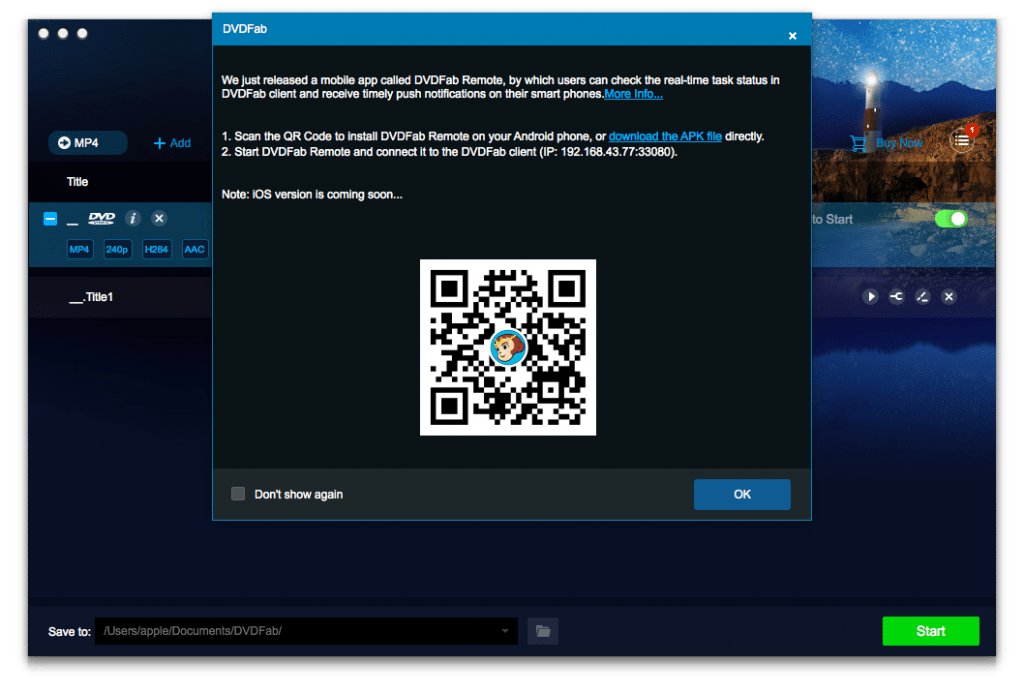Screen dimensions: 1024x693
Task: Open the Buy Now link
Action: point(899,143)
